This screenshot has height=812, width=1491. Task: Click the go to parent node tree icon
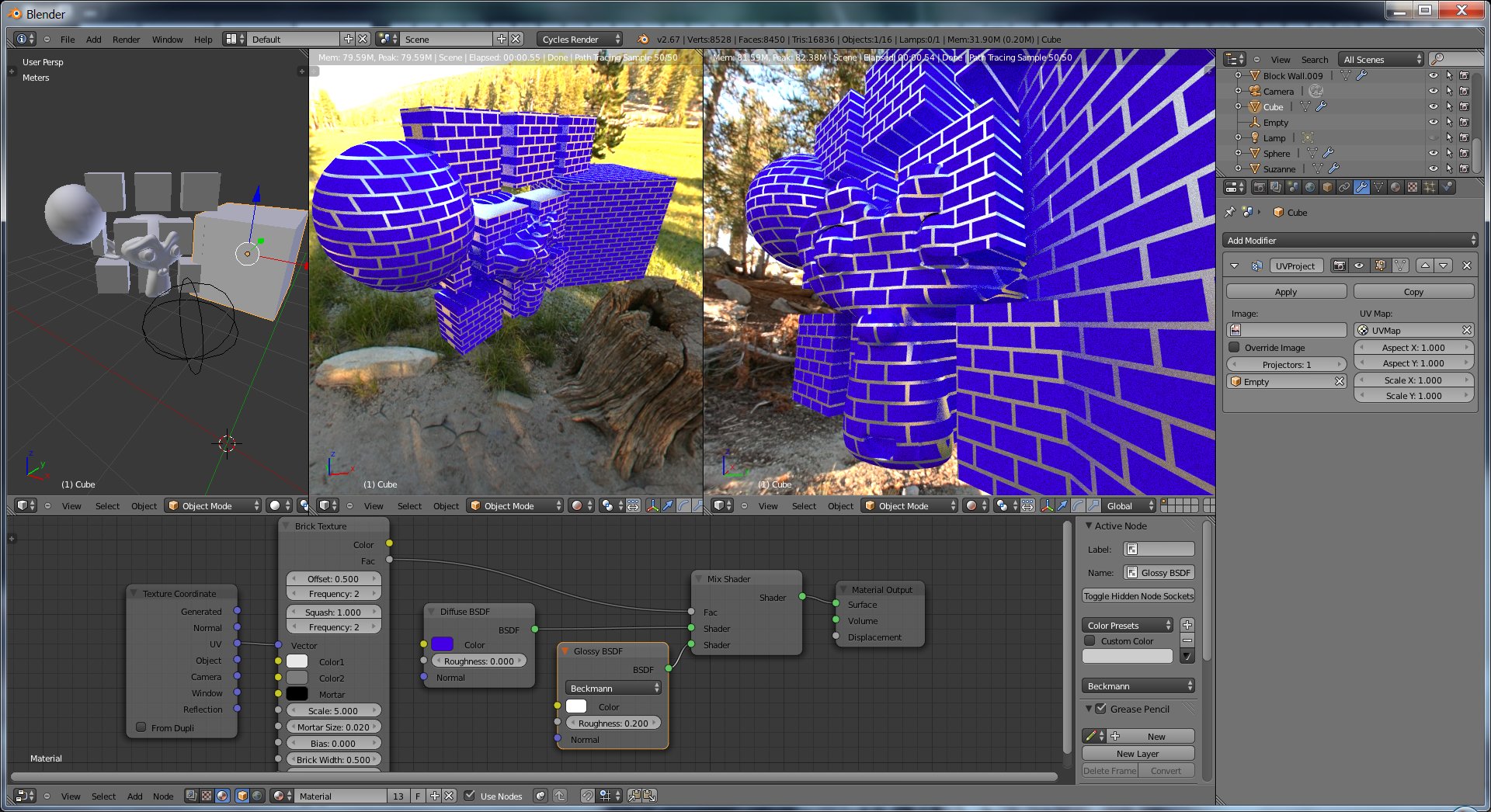[x=560, y=796]
